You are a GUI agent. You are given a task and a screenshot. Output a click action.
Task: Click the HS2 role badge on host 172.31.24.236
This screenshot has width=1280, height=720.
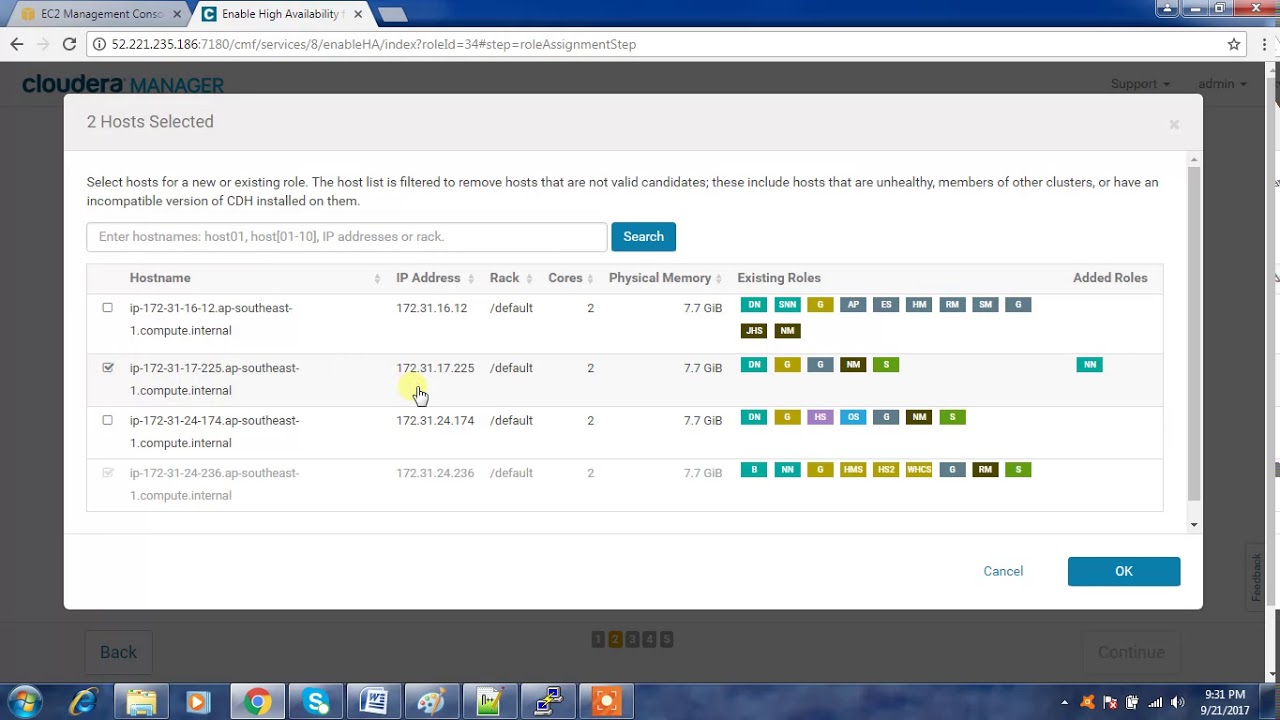[x=886, y=470]
